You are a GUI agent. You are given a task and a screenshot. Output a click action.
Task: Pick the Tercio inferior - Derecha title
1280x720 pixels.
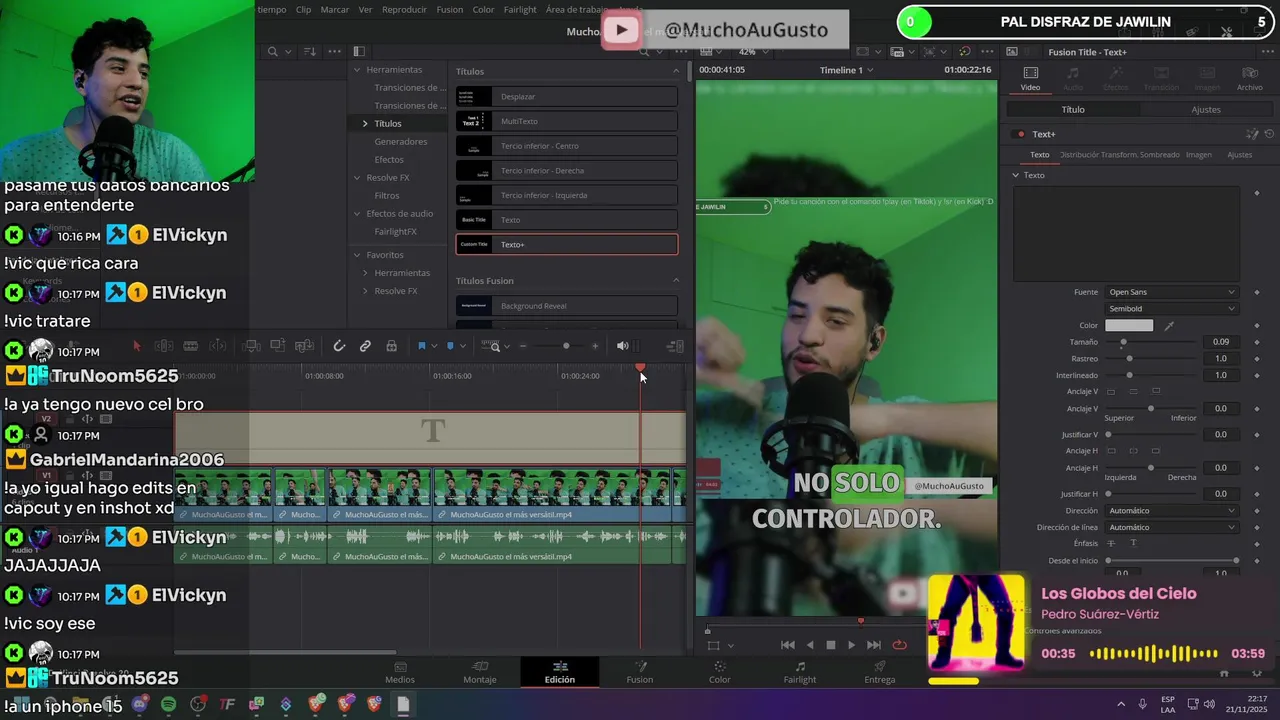tap(567, 170)
